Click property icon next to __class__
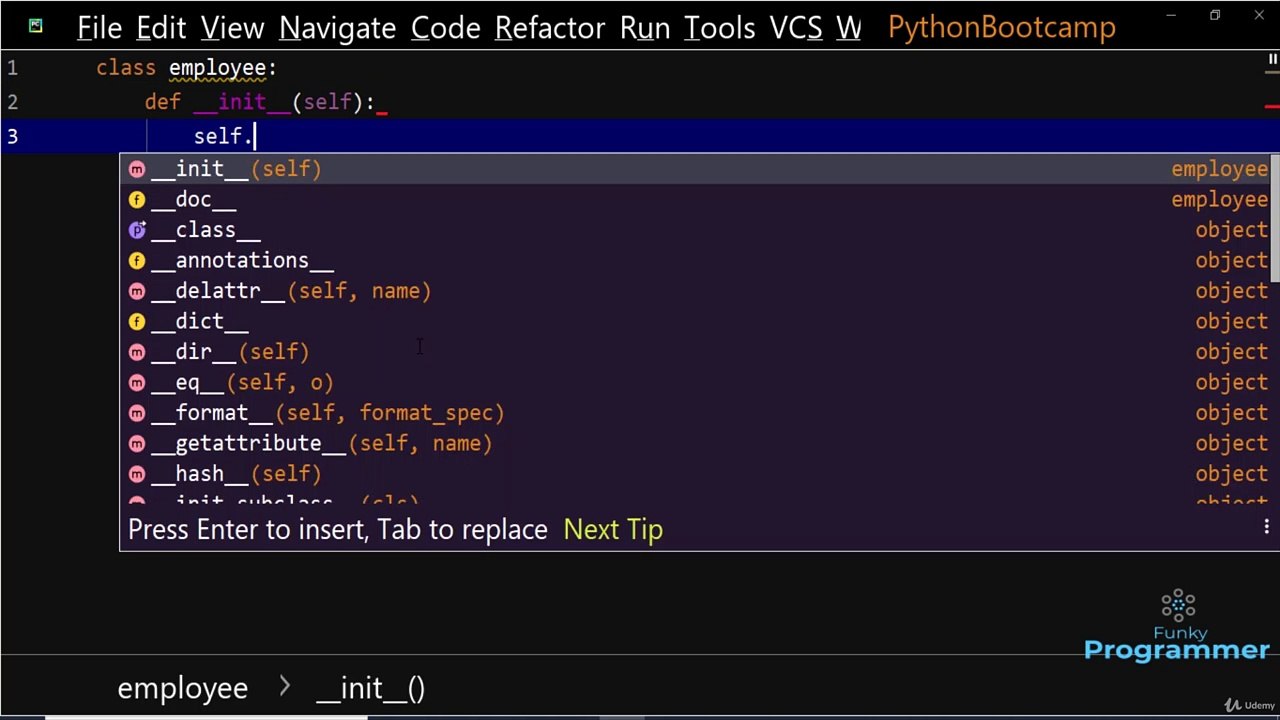1280x720 pixels. [x=137, y=230]
